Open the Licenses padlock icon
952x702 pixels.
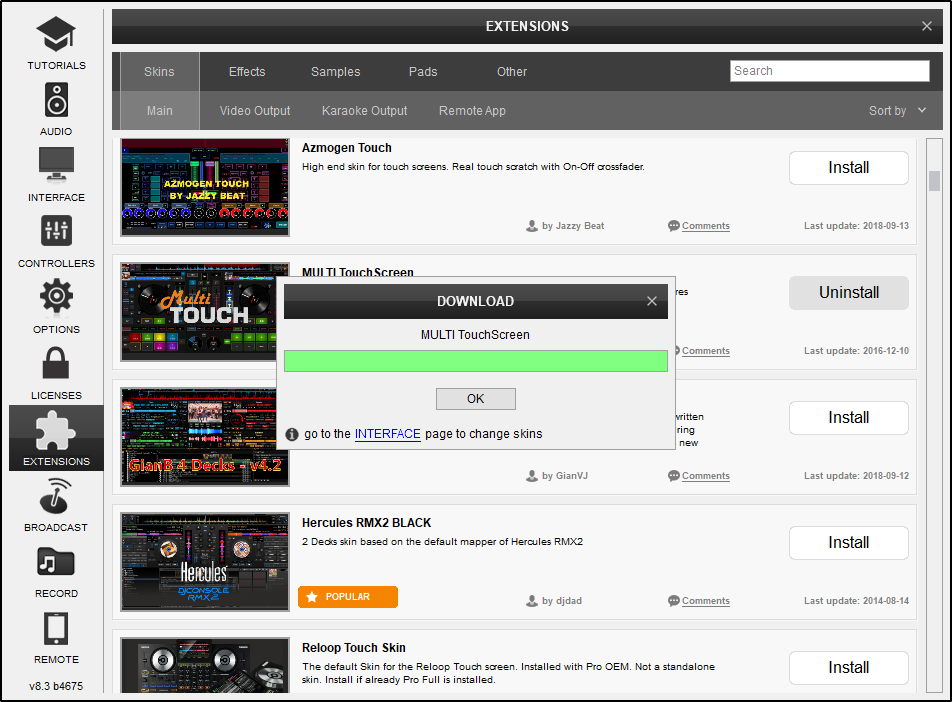point(56,363)
